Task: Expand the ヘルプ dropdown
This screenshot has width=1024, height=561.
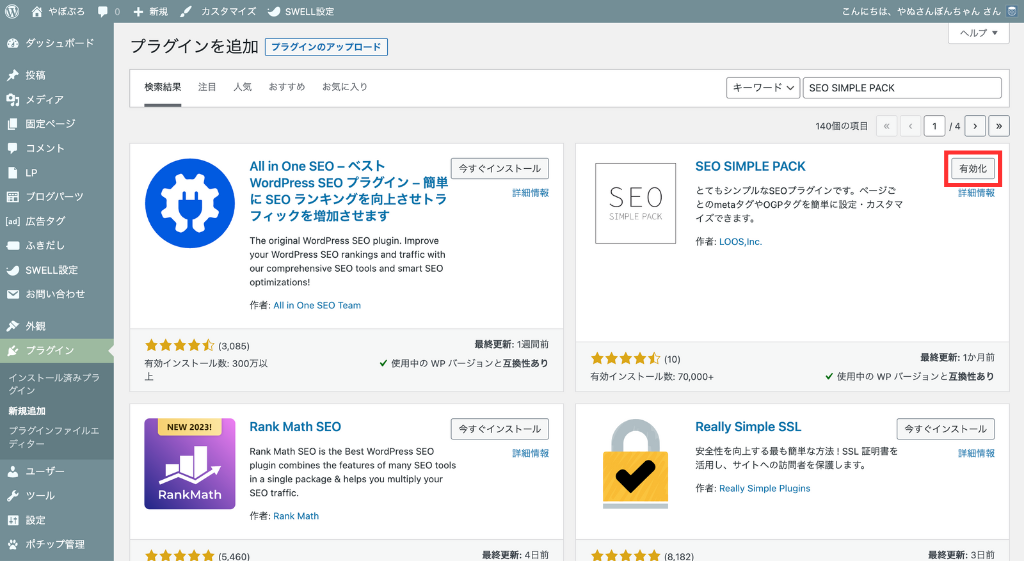Action: tap(979, 33)
